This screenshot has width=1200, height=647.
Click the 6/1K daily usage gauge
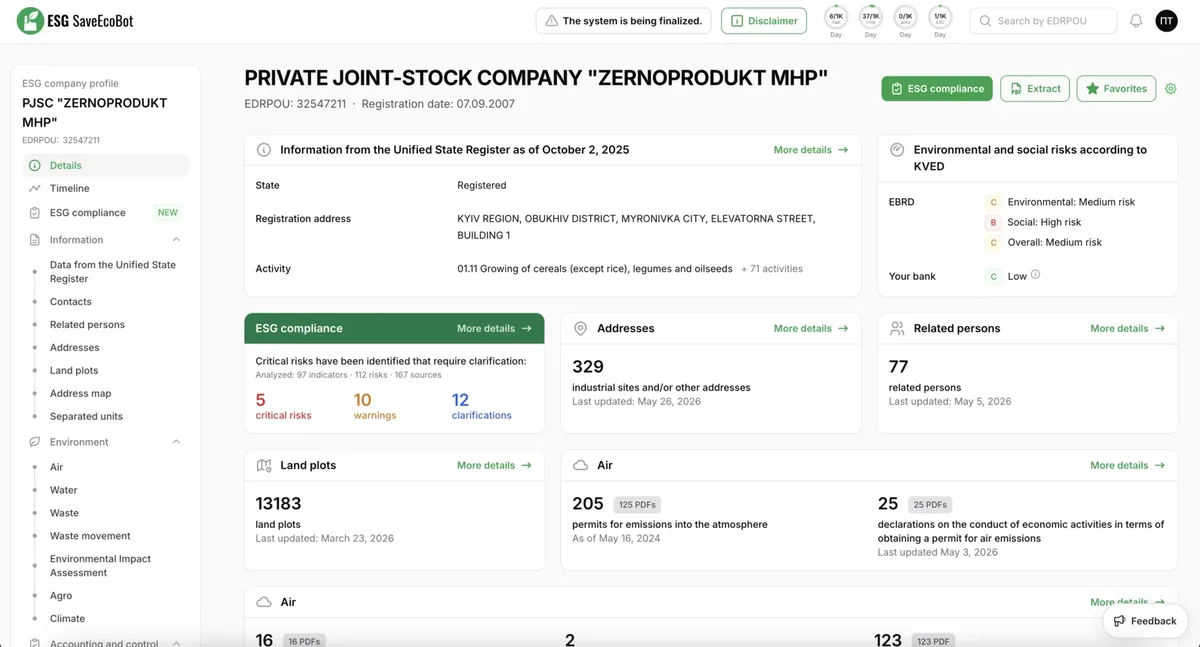pyautogui.click(x=836, y=18)
